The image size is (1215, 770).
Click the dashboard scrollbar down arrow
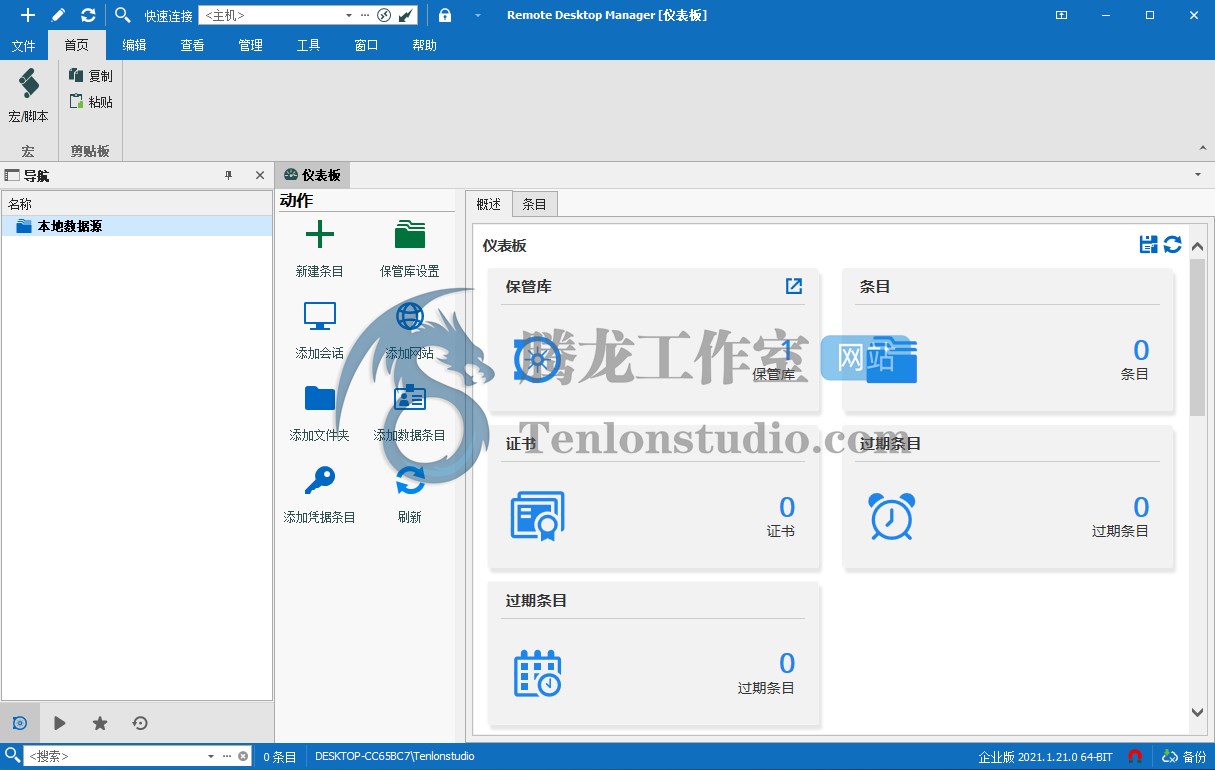pos(1198,712)
